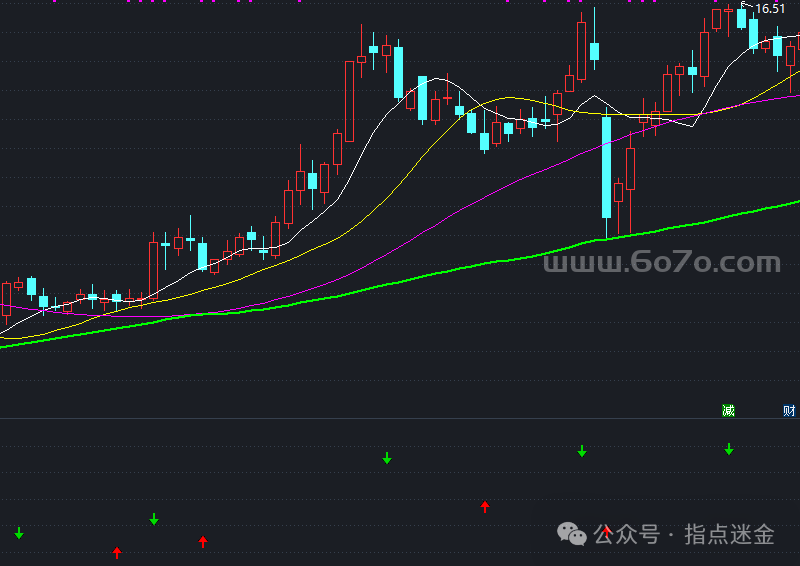Click the 指点迷金 account name text
This screenshot has height=566, width=800.
tap(729, 535)
